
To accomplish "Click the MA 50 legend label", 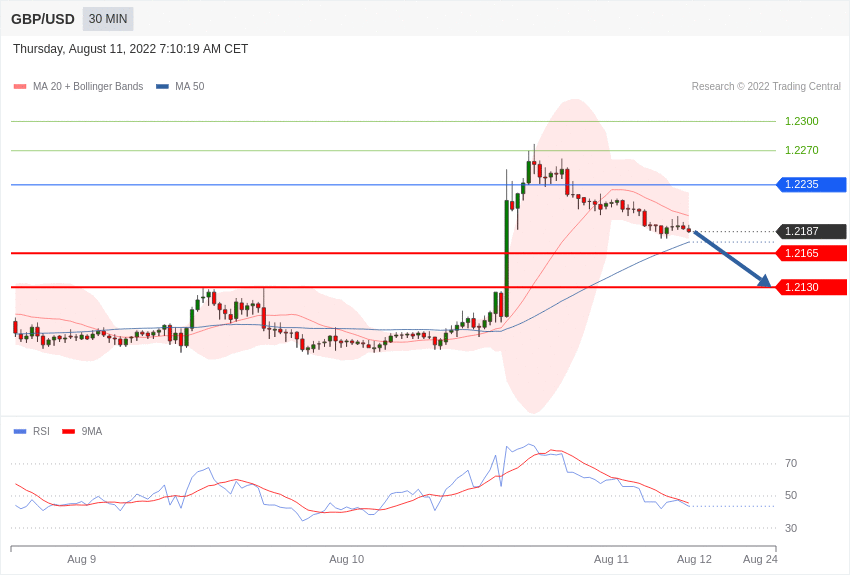I will [190, 86].
